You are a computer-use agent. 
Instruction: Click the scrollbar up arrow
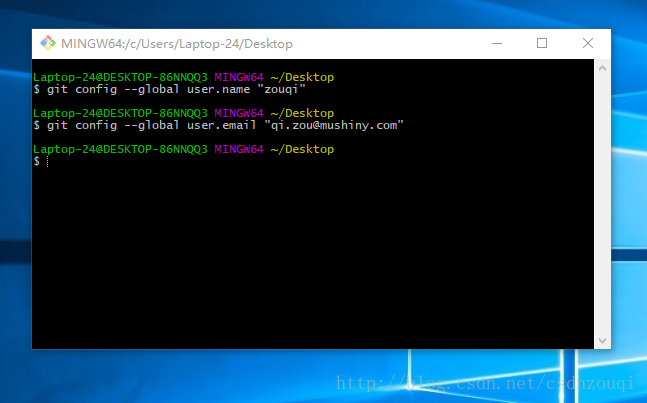point(602,68)
